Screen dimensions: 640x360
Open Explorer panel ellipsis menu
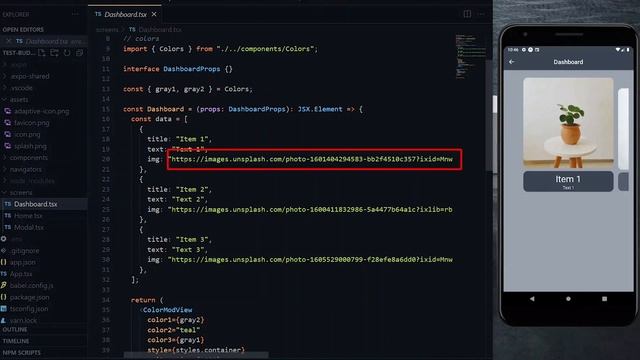point(75,14)
